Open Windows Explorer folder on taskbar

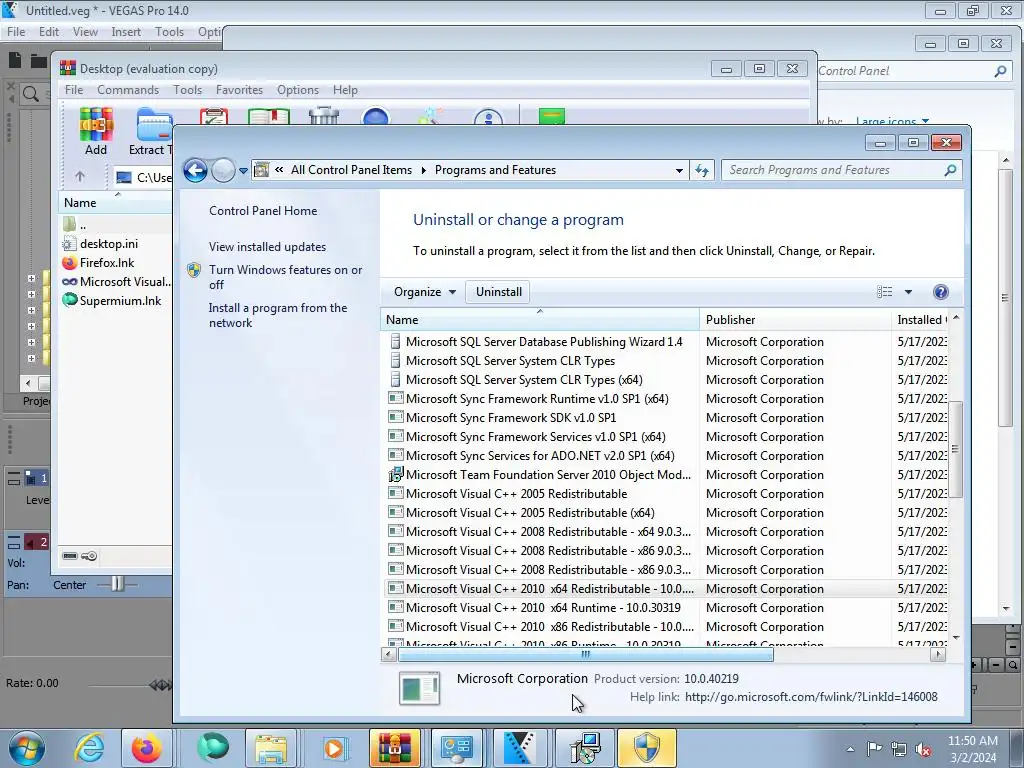pyautogui.click(x=270, y=748)
